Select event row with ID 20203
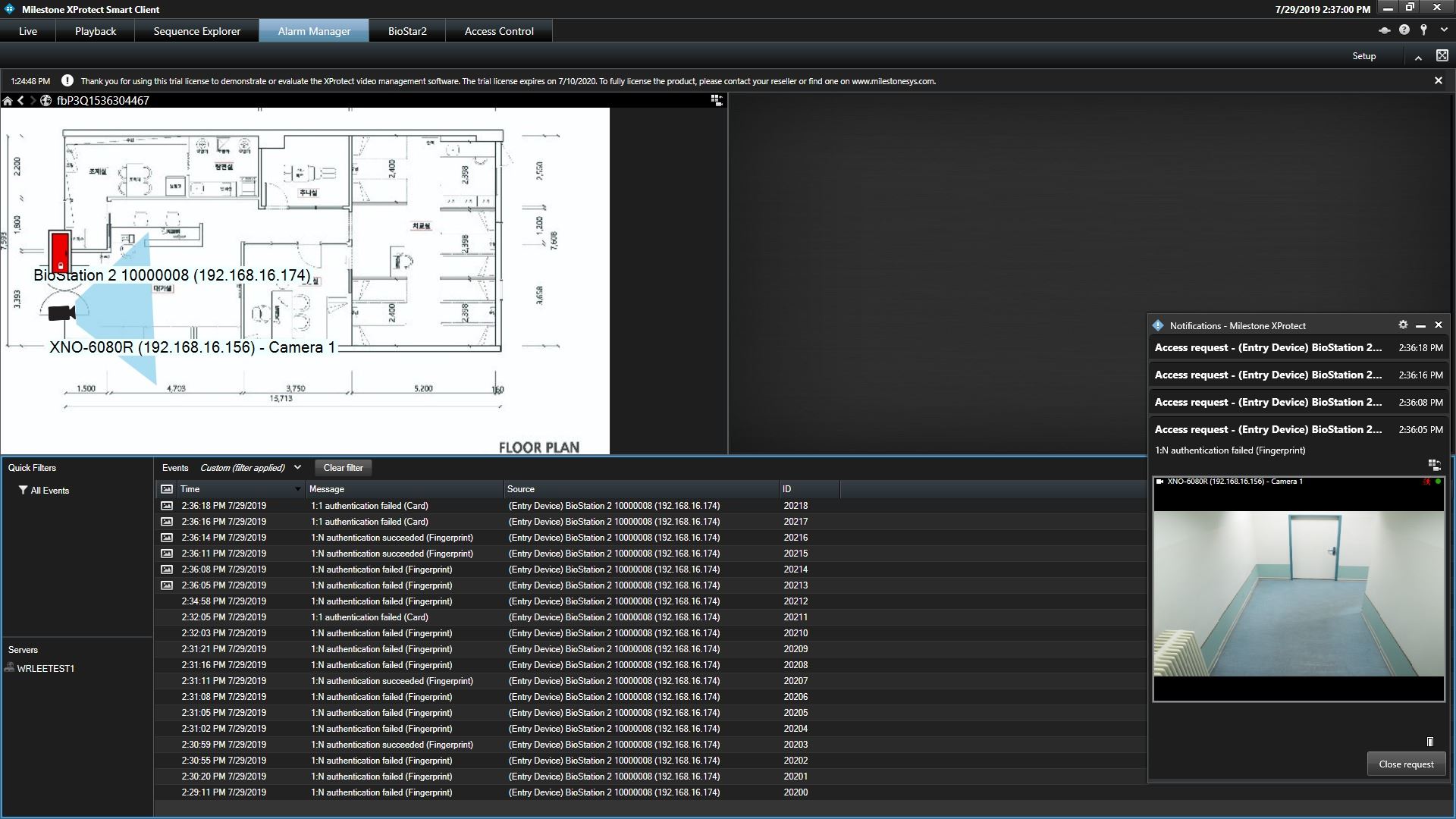1456x819 pixels. click(x=650, y=745)
